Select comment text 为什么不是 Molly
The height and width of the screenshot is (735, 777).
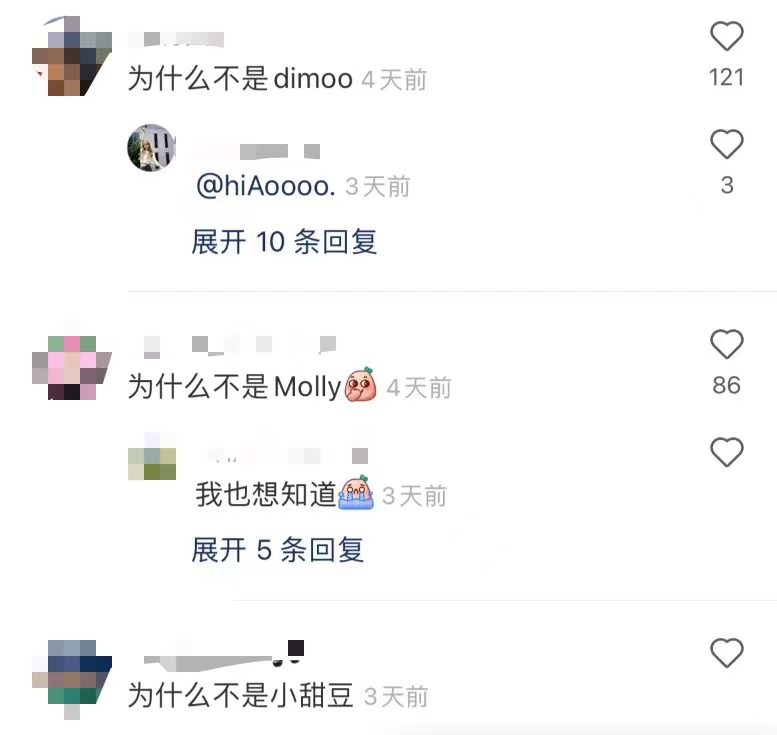(234, 387)
